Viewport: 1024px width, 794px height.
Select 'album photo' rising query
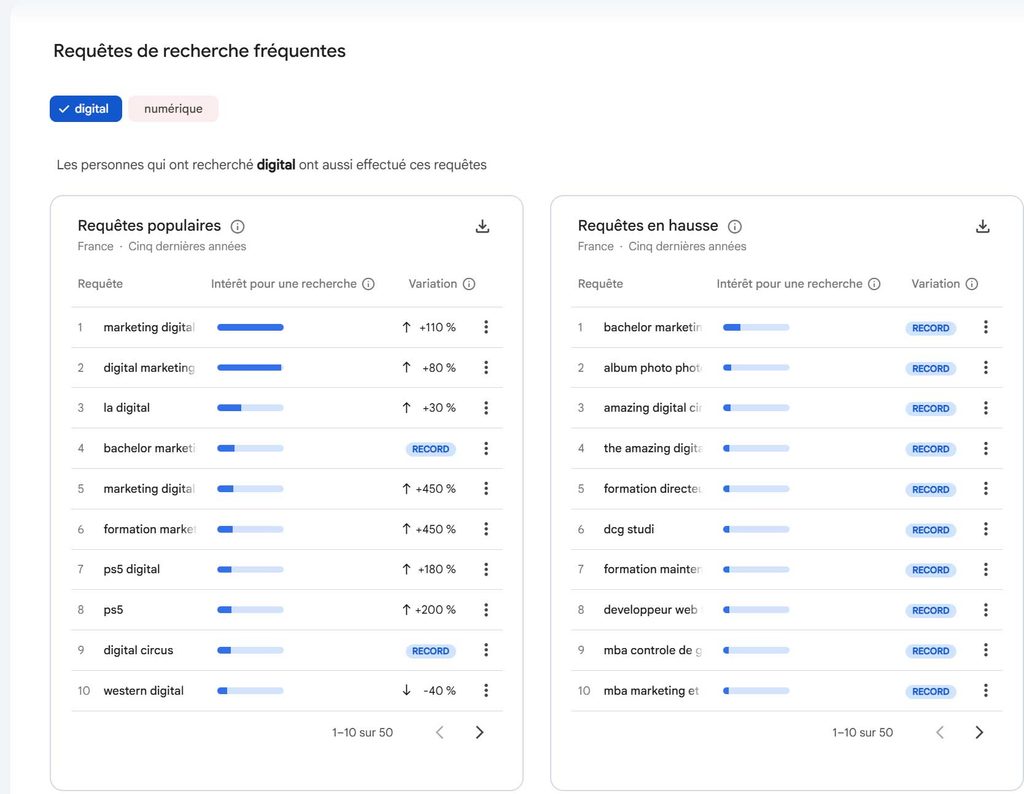[652, 368]
